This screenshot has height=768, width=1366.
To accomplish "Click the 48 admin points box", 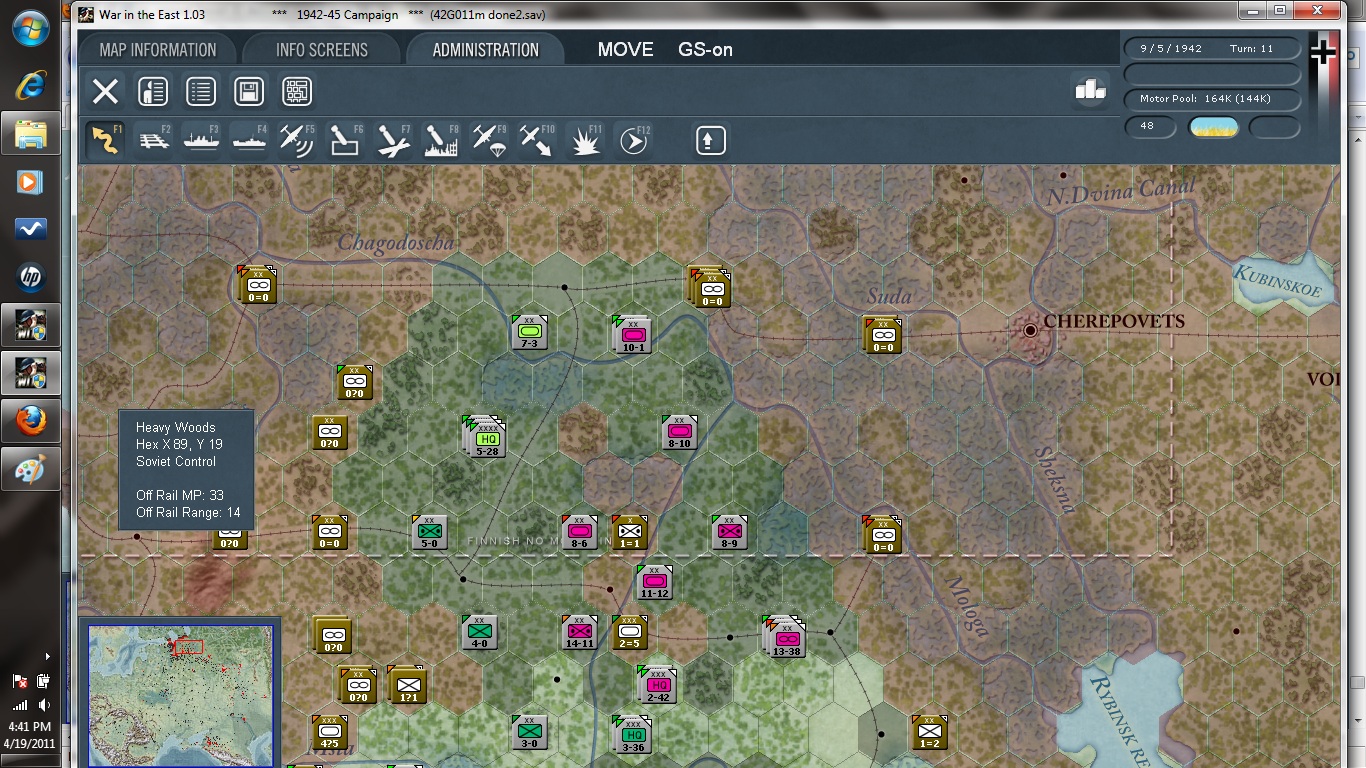I will click(1149, 127).
